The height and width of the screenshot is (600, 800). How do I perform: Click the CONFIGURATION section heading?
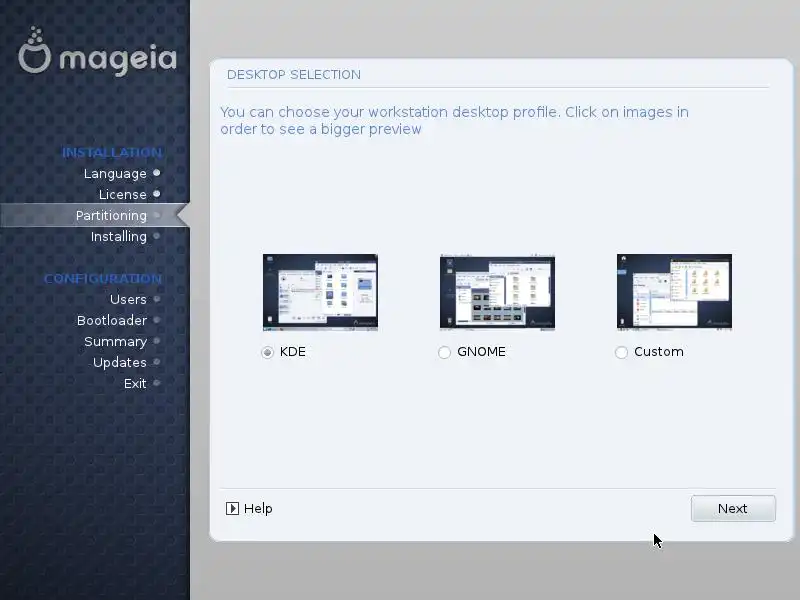click(103, 278)
